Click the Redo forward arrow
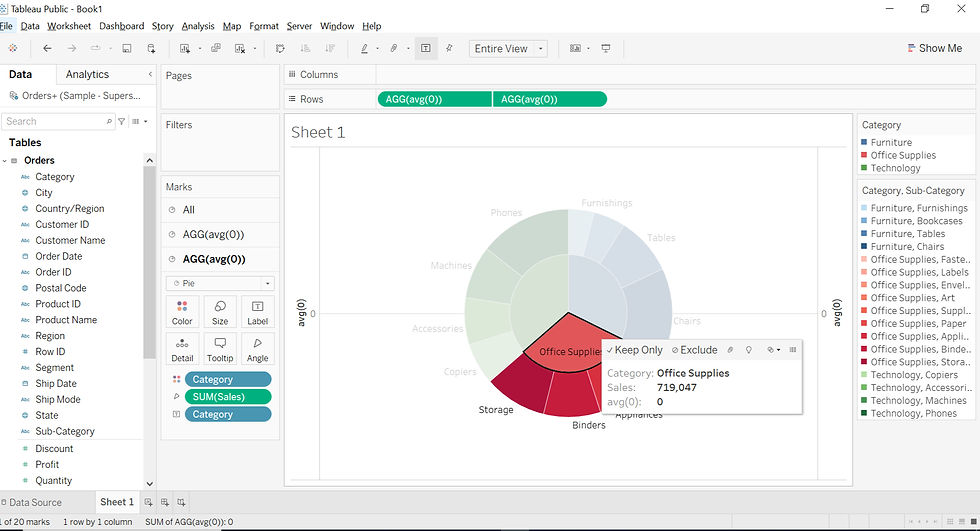Screen dimensions: 980x531 [x=72, y=48]
